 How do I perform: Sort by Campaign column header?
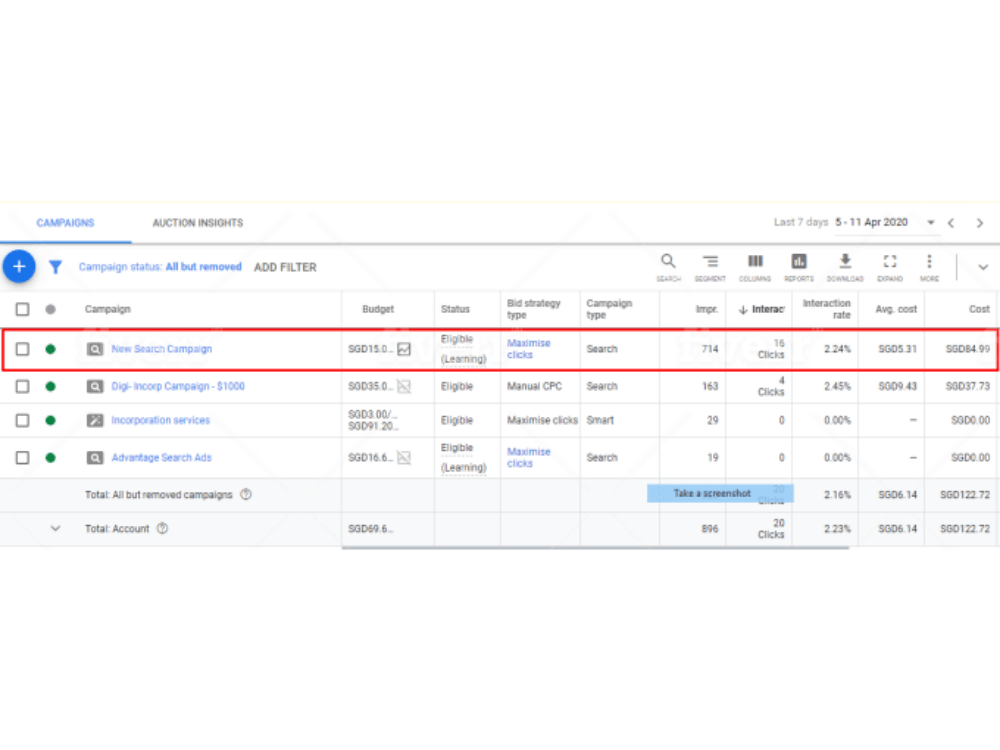[x=108, y=309]
